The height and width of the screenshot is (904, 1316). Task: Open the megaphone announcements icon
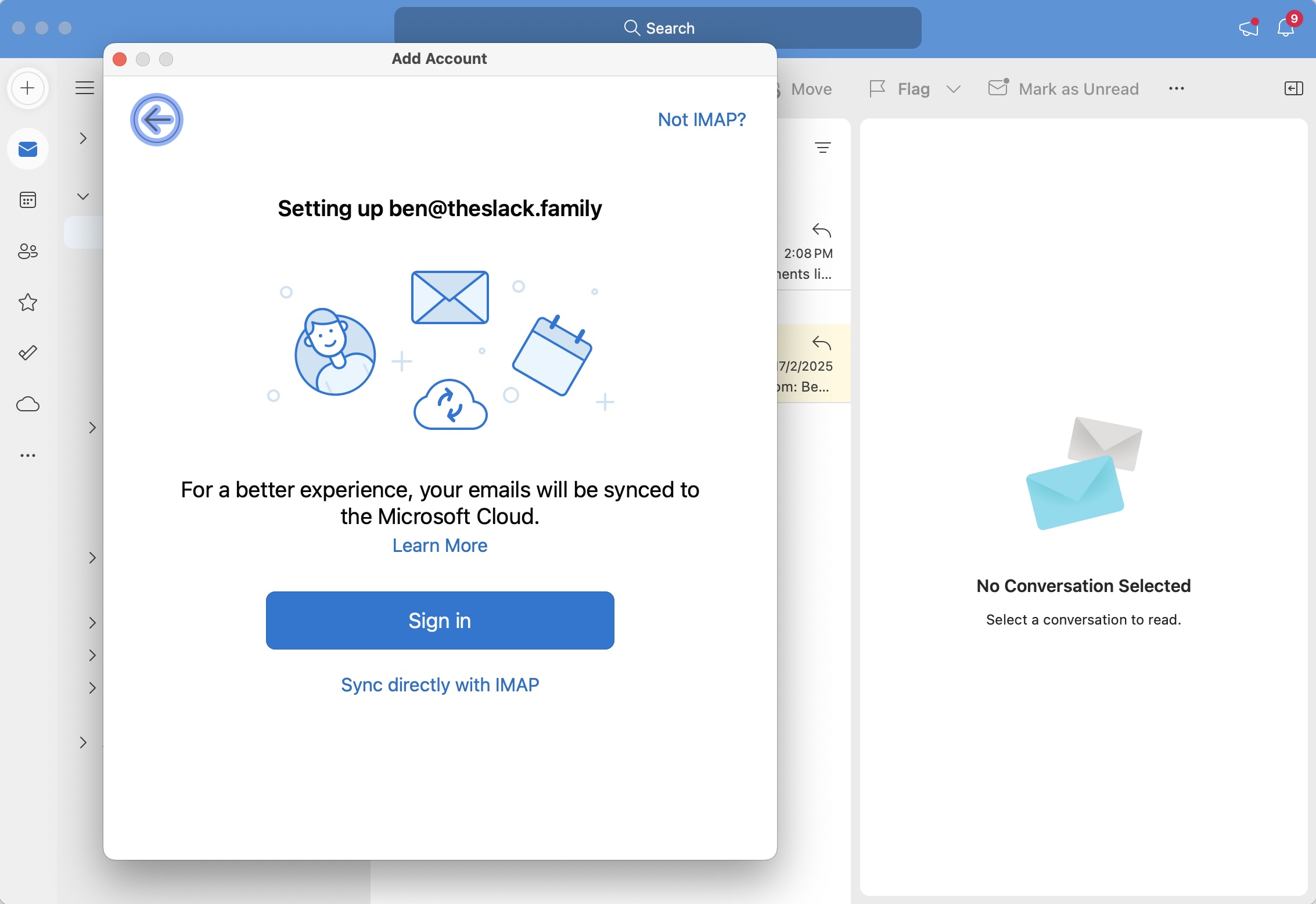click(x=1249, y=28)
